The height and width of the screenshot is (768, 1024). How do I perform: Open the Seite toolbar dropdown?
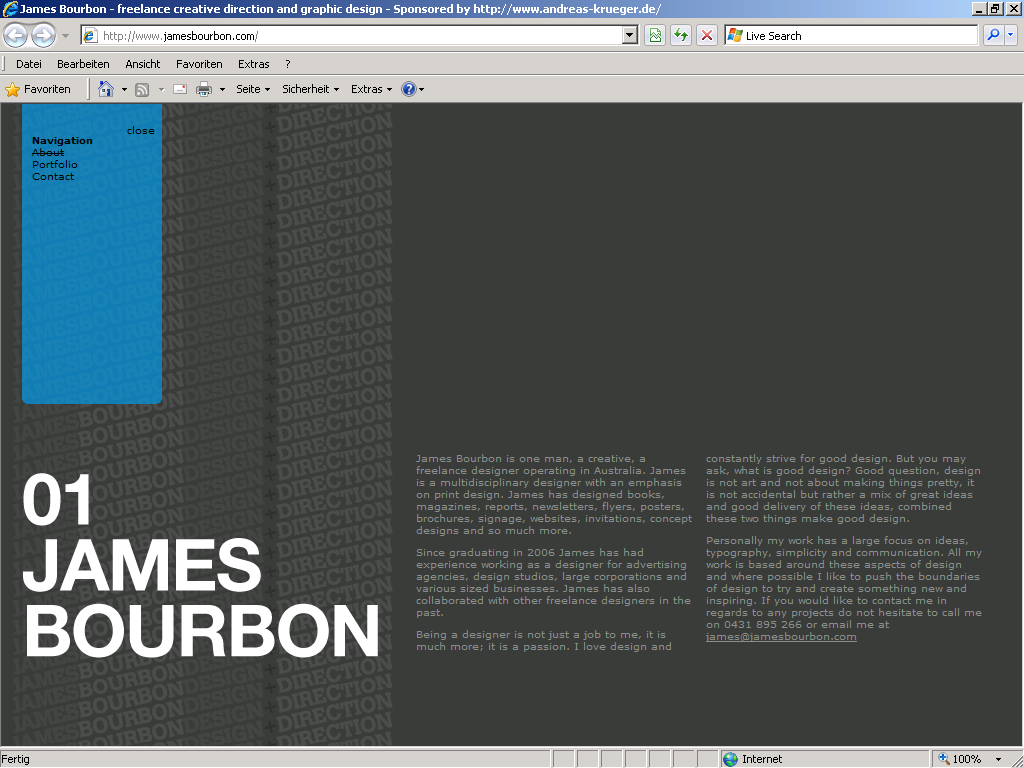[x=252, y=89]
